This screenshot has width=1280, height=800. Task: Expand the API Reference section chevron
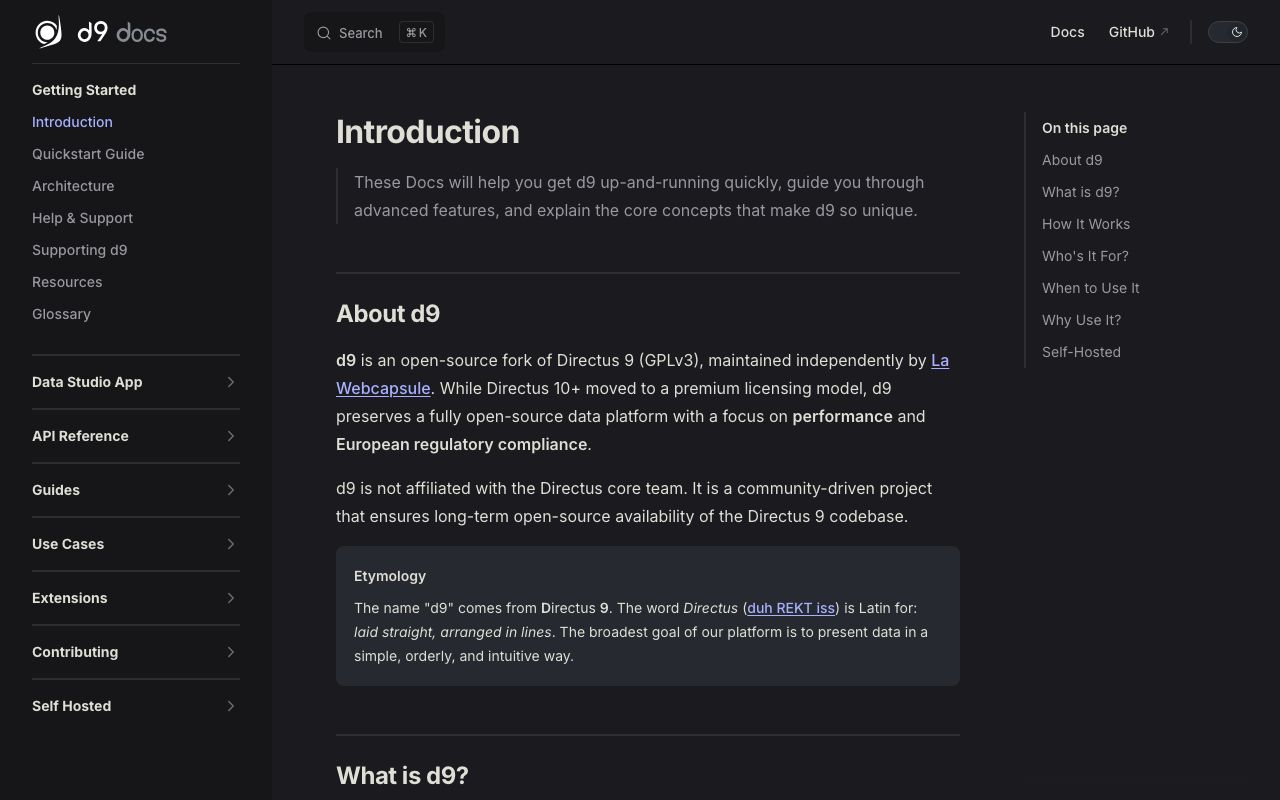pos(231,436)
